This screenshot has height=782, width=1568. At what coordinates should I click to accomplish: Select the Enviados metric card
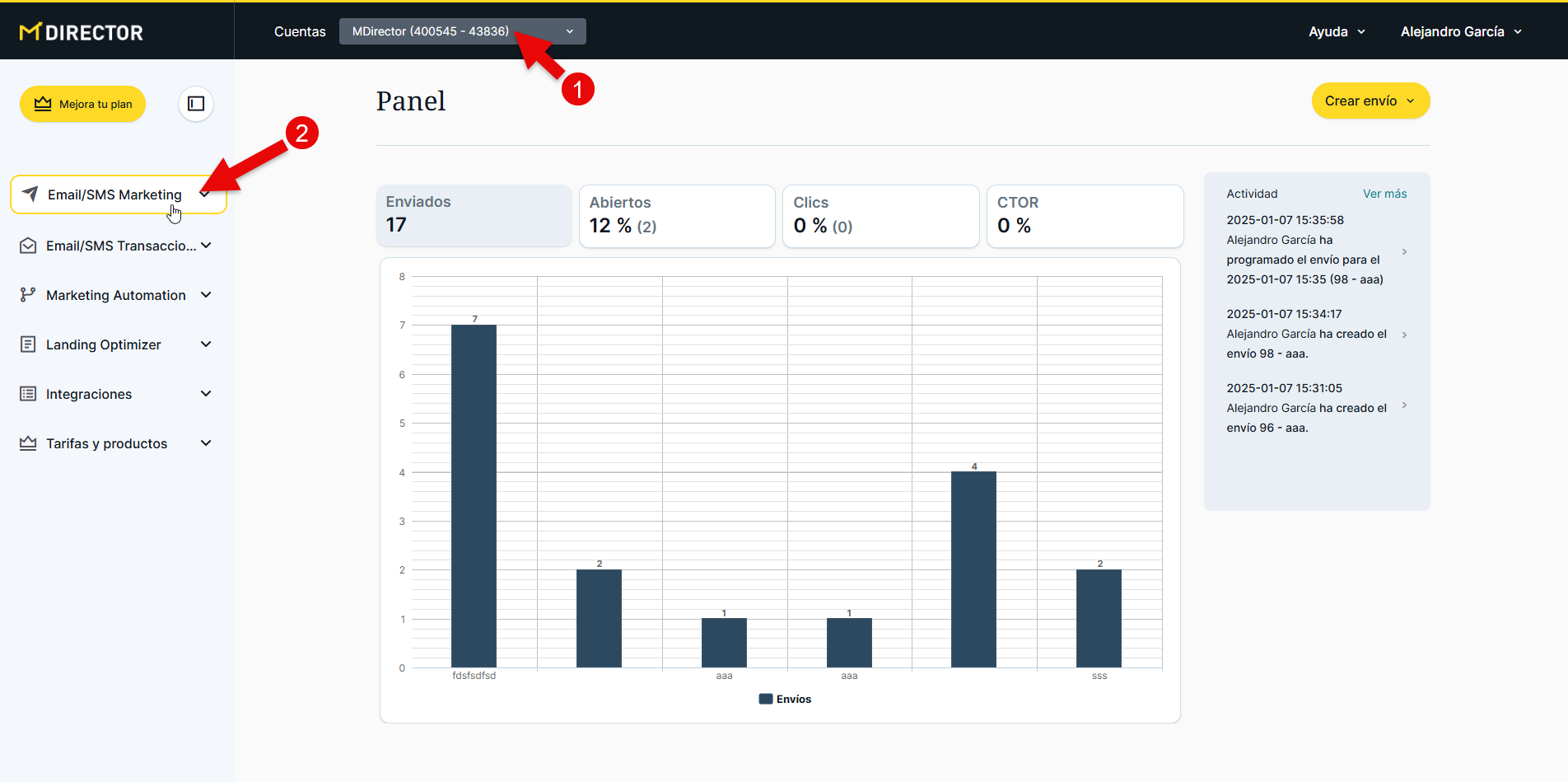(474, 214)
